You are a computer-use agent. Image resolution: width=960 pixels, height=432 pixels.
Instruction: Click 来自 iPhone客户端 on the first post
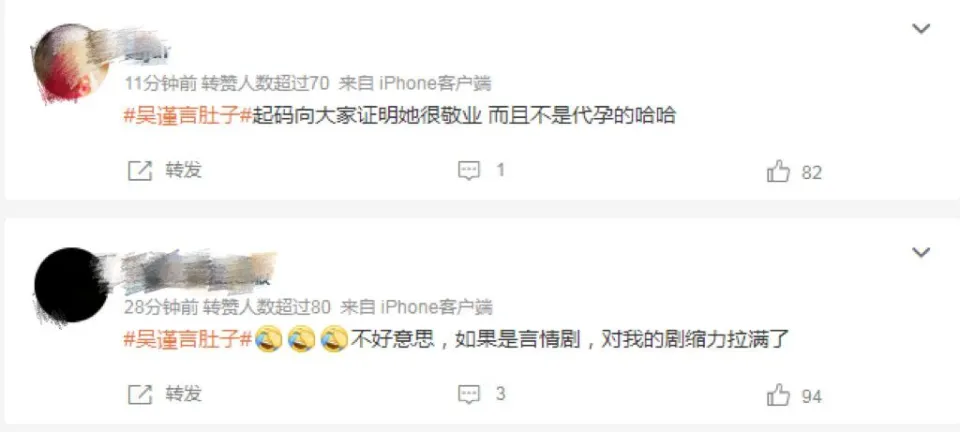415,83
